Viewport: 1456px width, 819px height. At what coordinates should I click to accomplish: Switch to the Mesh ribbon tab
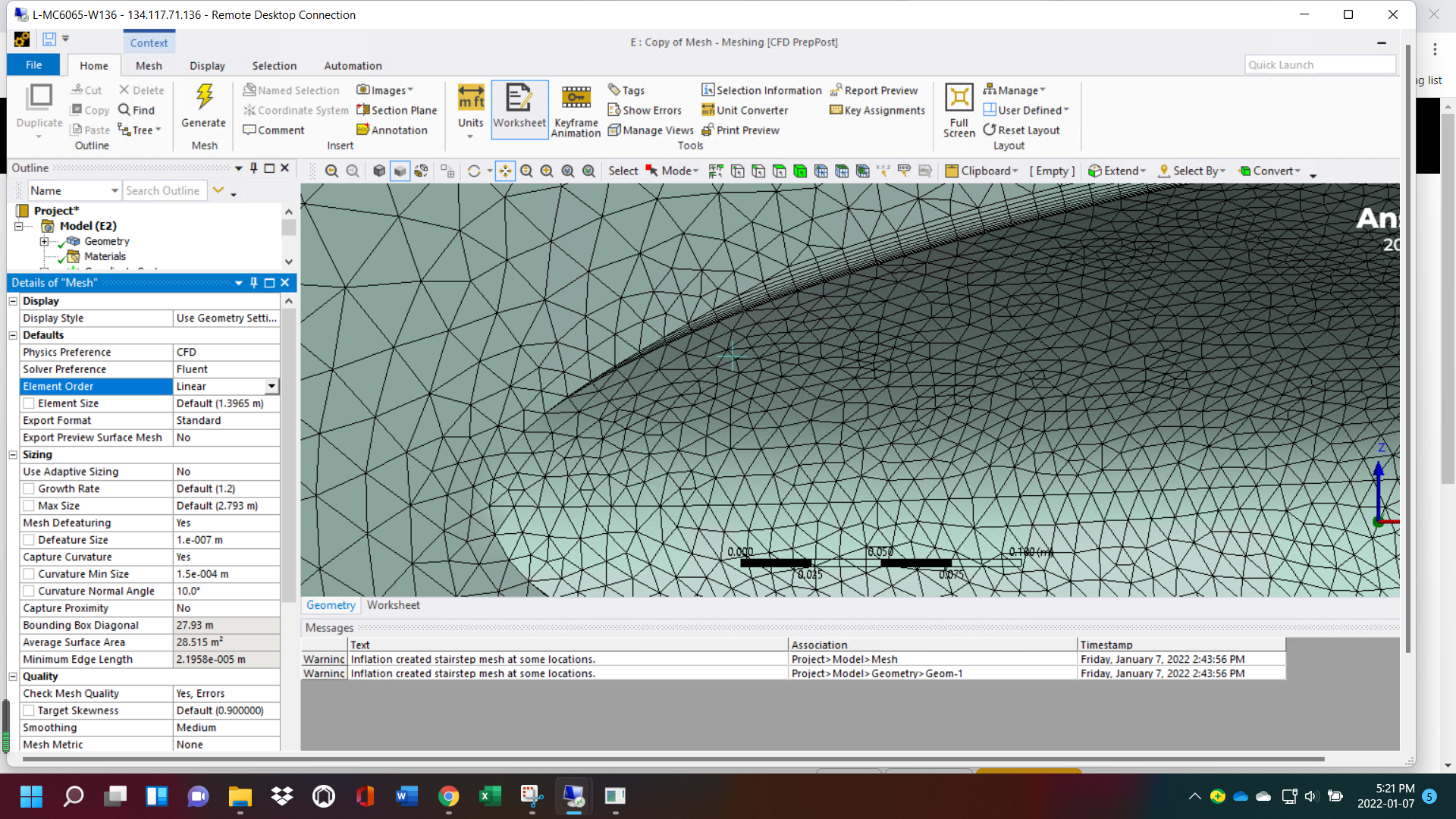click(149, 66)
